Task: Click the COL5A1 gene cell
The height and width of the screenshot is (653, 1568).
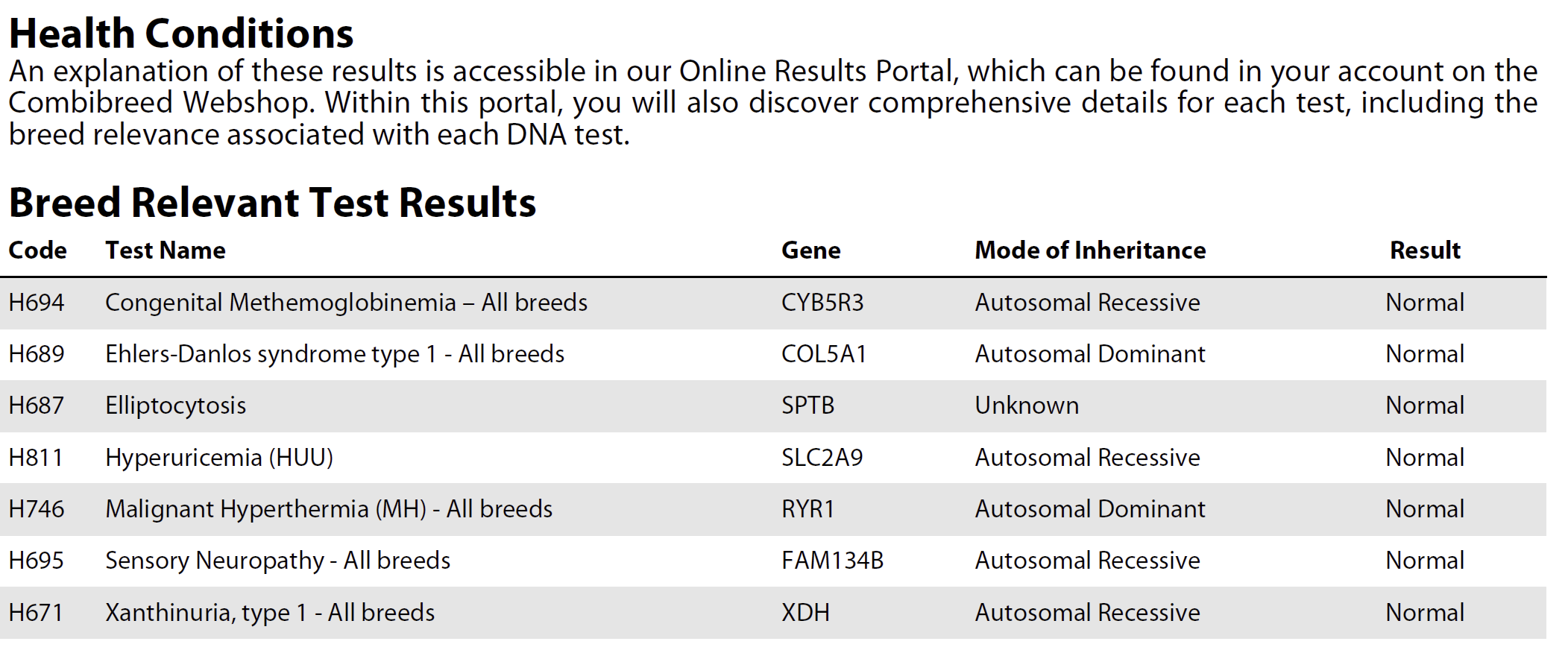Action: click(823, 354)
